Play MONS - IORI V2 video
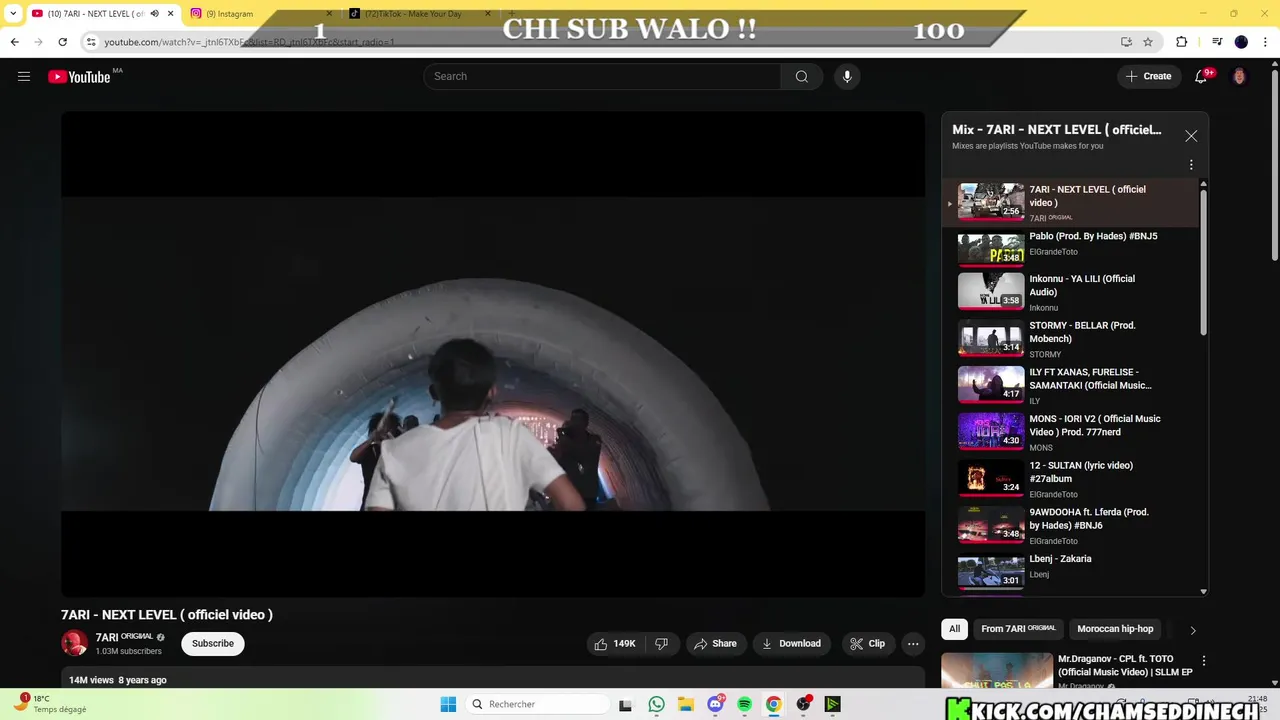1280x720 pixels. [x=1070, y=433]
